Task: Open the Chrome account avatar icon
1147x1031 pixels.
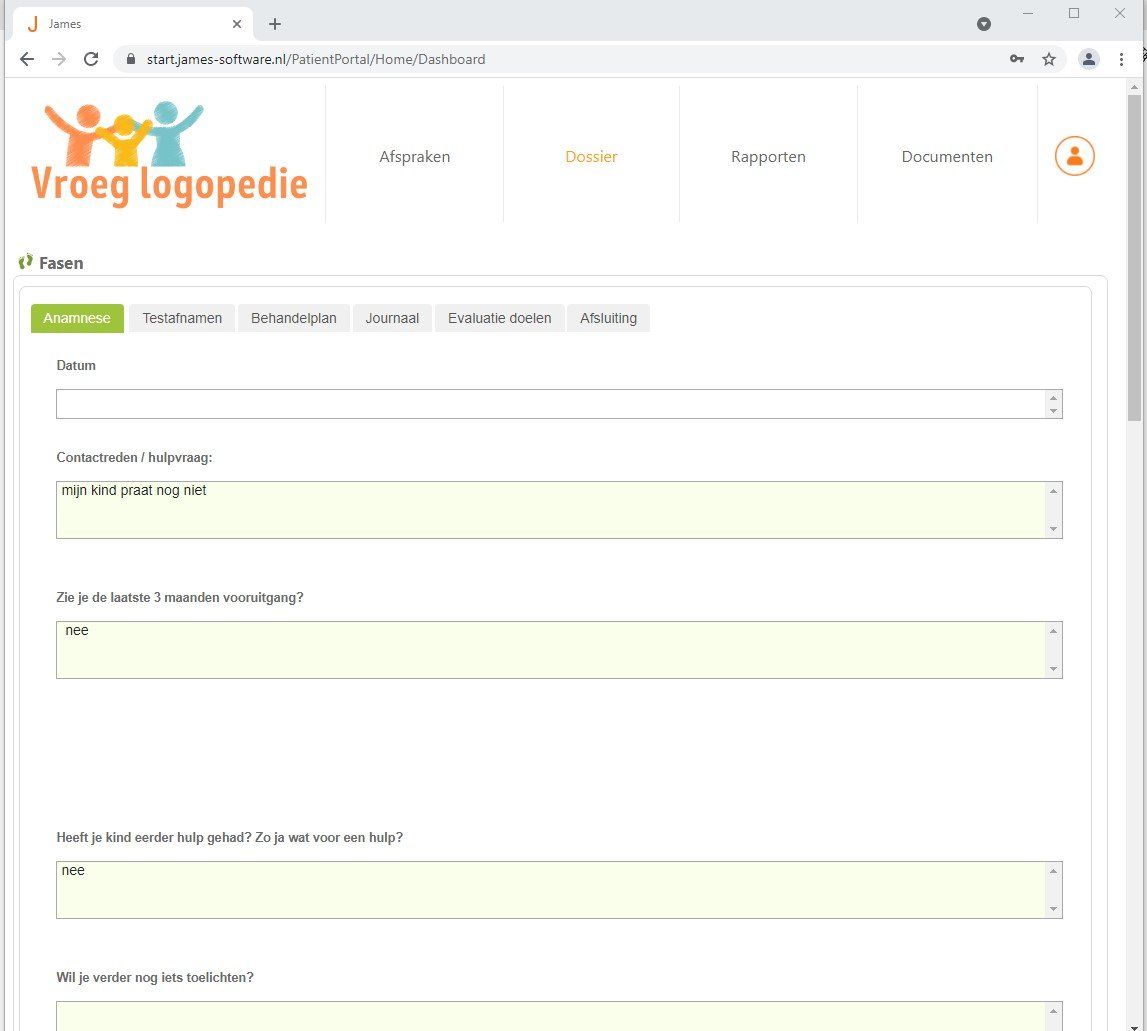Action: coord(1088,59)
